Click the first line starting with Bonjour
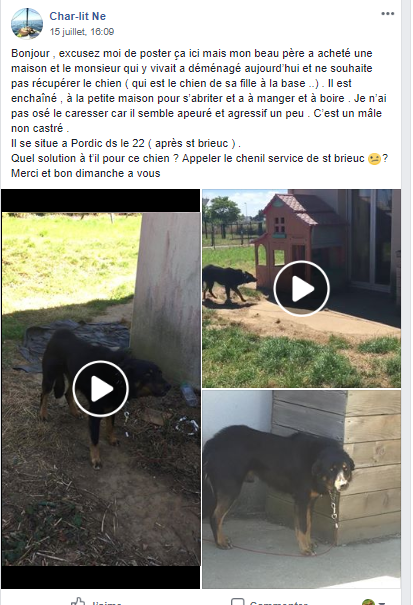The image size is (413, 605). coord(192,53)
